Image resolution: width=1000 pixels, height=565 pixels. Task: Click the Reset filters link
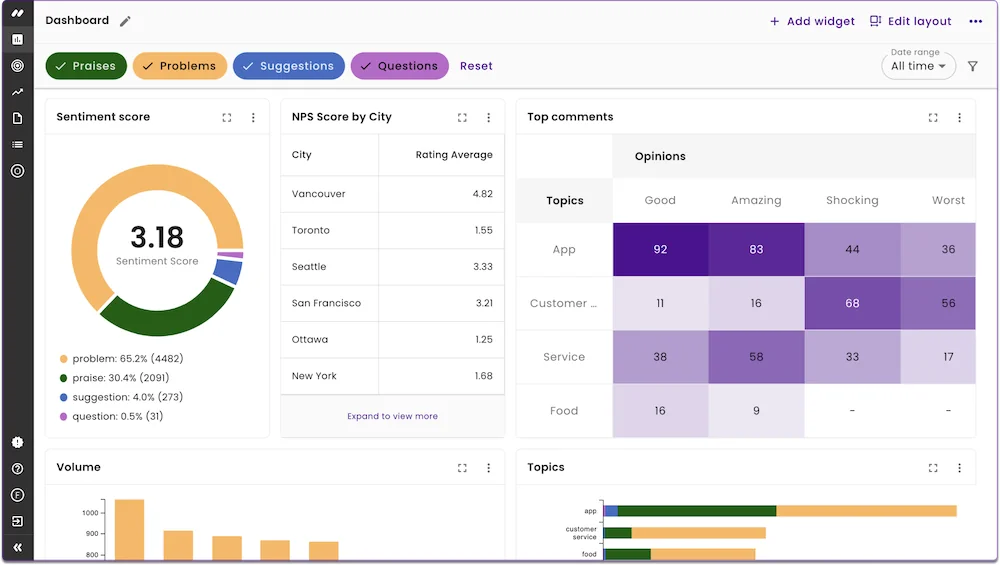click(x=476, y=66)
